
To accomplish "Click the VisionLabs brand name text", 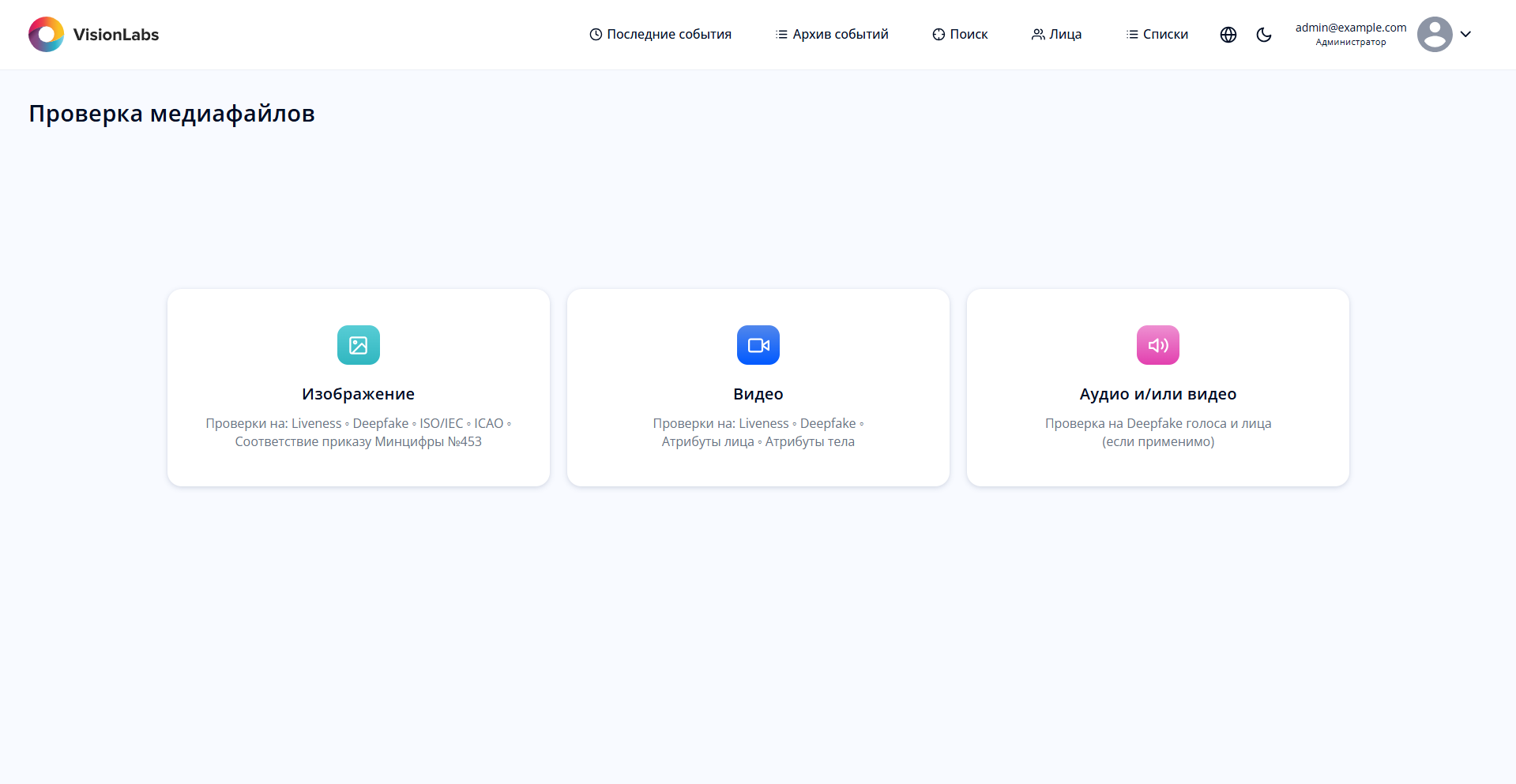I will point(116,35).
